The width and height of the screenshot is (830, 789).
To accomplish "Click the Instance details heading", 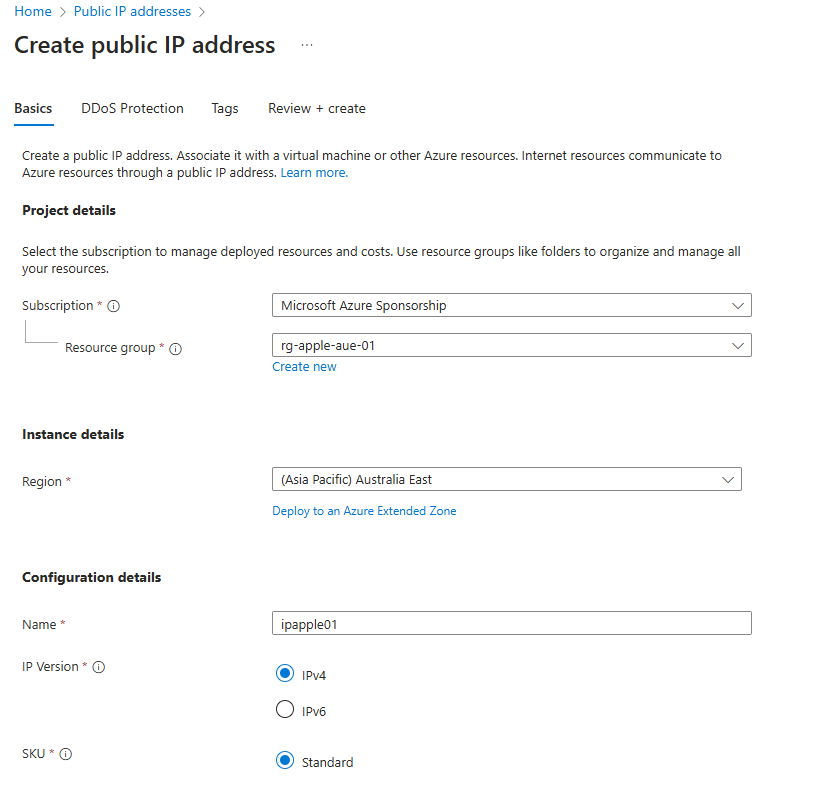I will [73, 434].
